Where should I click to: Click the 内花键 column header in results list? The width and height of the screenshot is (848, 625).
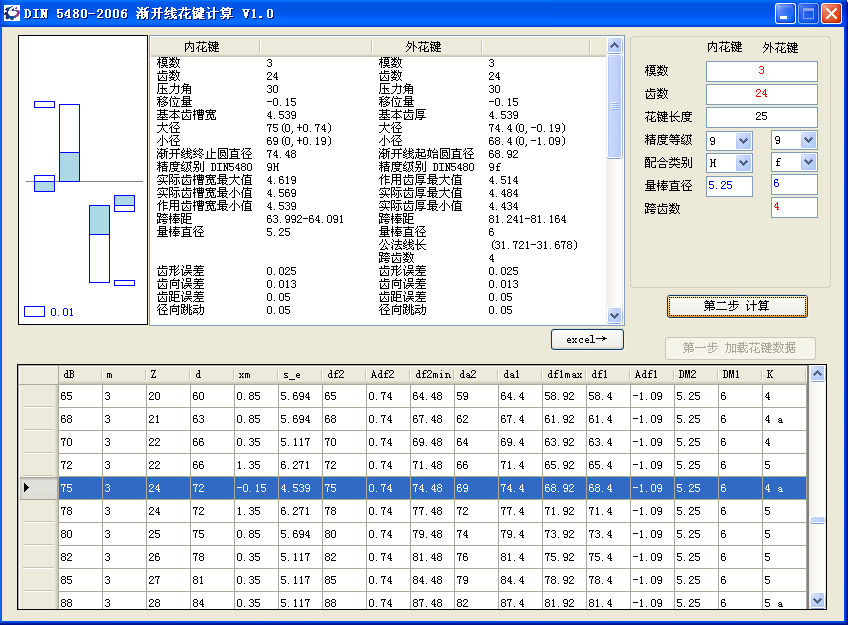click(204, 46)
